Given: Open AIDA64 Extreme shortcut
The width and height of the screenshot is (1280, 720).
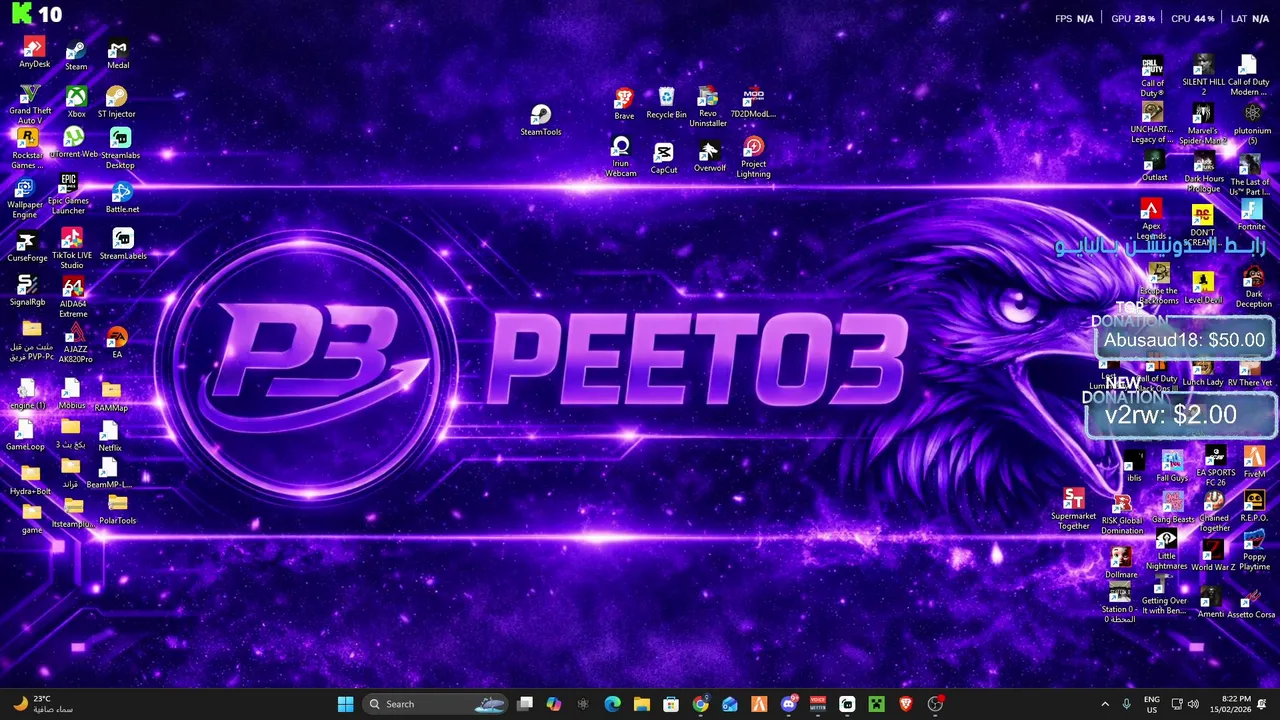Looking at the screenshot, I should (73, 298).
